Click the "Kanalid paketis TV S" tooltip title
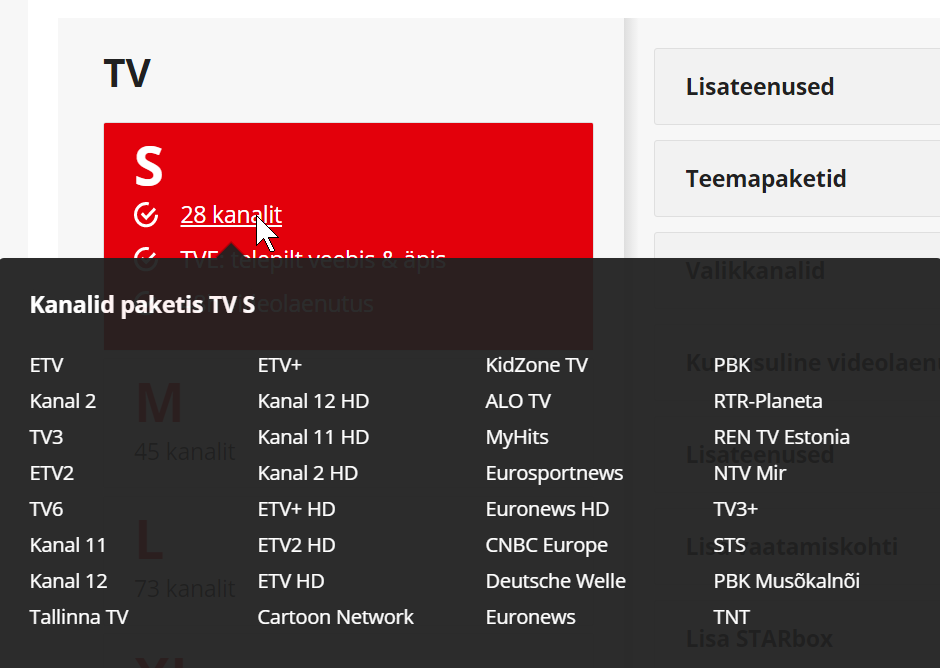 [143, 305]
